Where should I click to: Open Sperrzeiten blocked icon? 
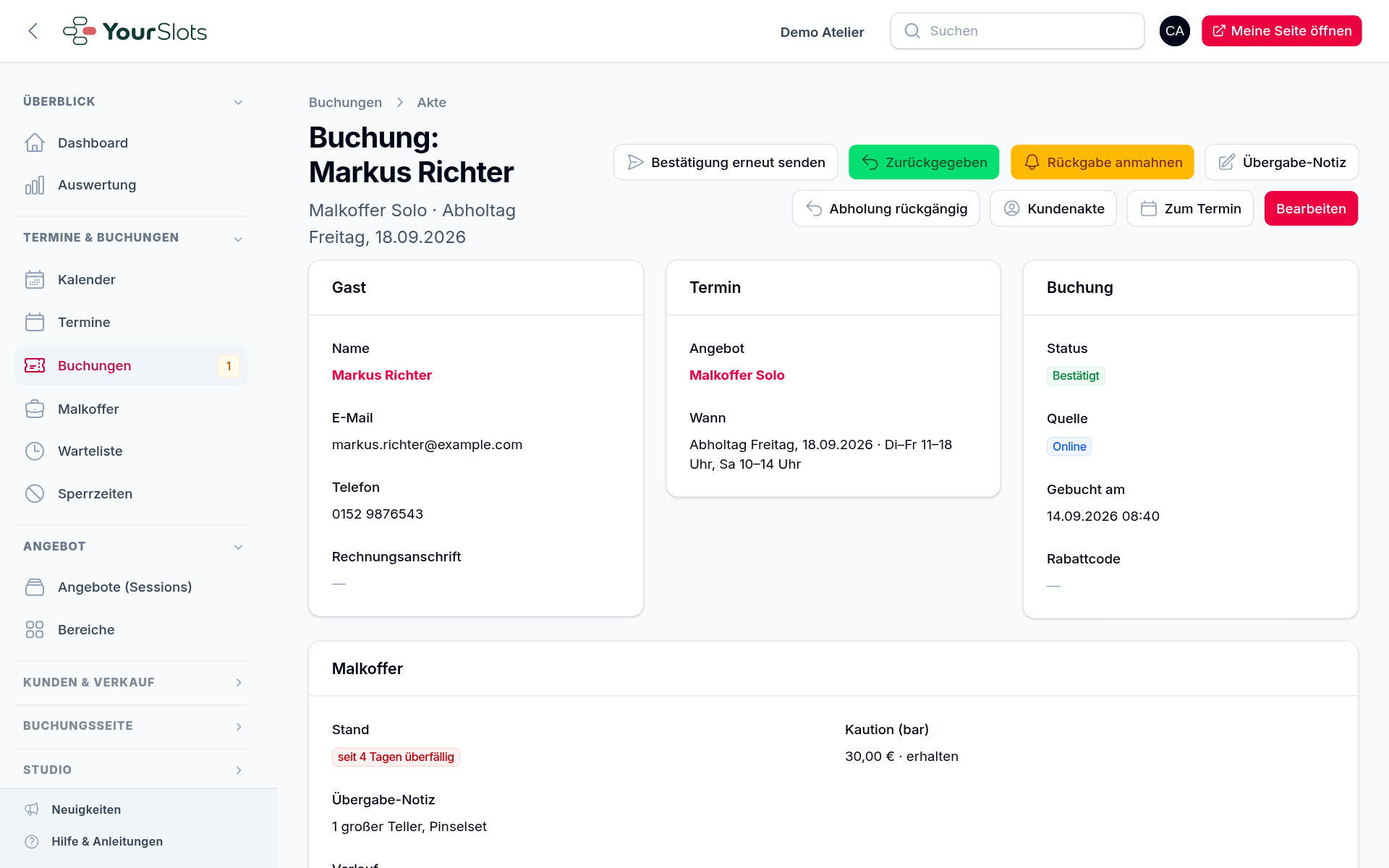click(x=35, y=493)
